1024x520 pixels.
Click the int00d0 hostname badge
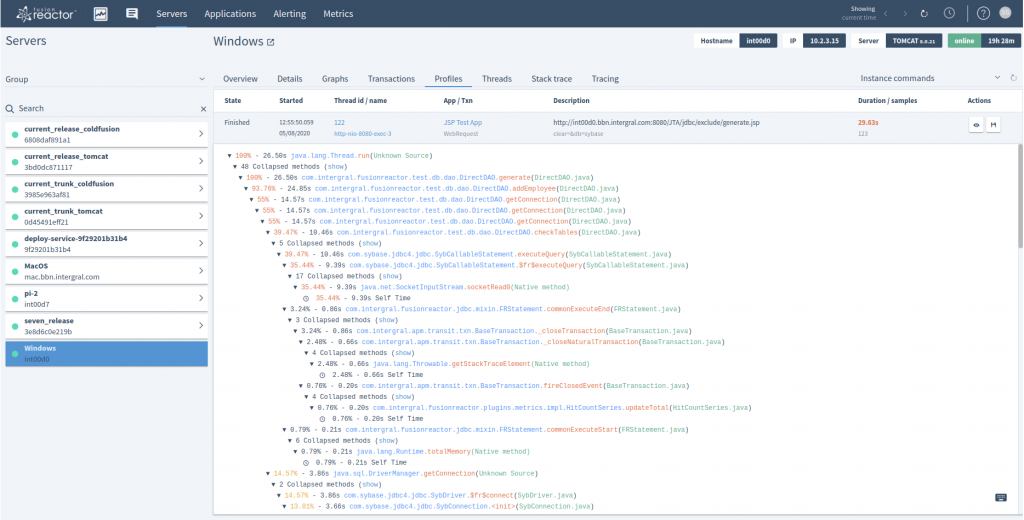tap(758, 41)
